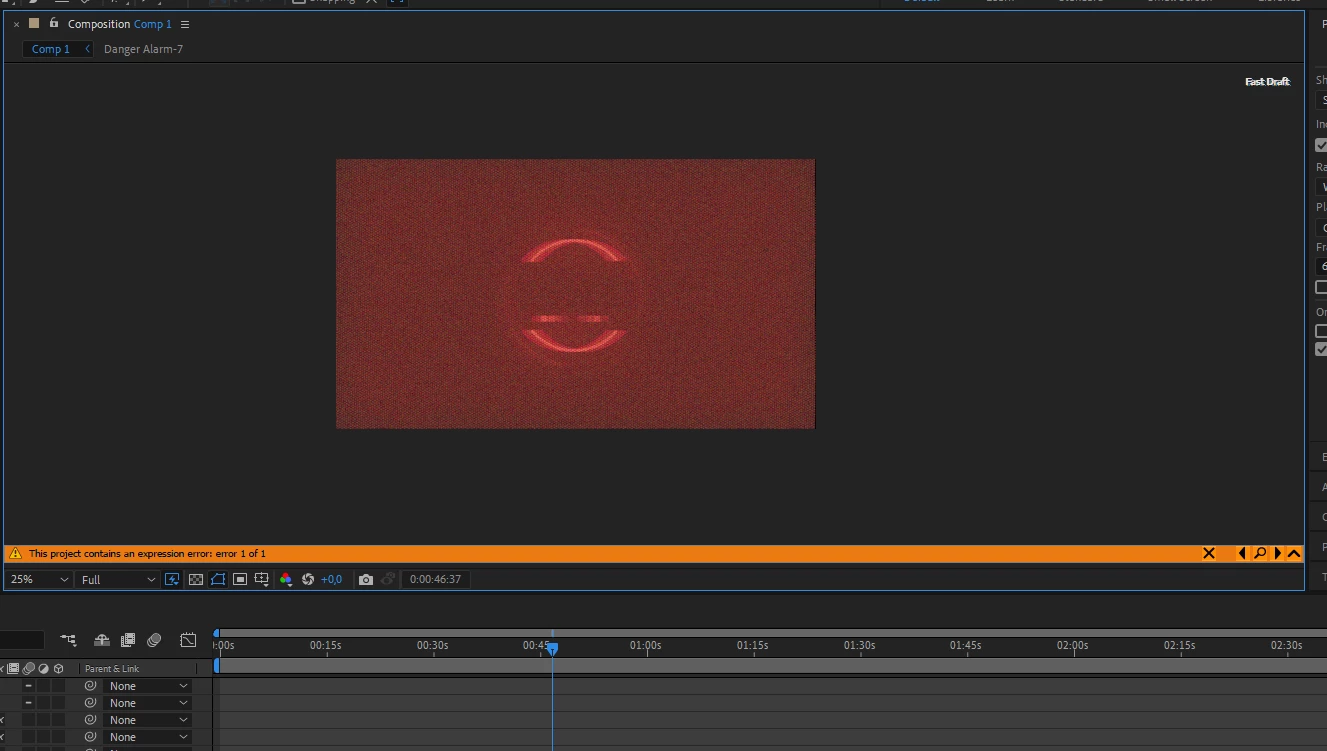
Task: Click the Fast Draft label
Action: tap(1267, 82)
